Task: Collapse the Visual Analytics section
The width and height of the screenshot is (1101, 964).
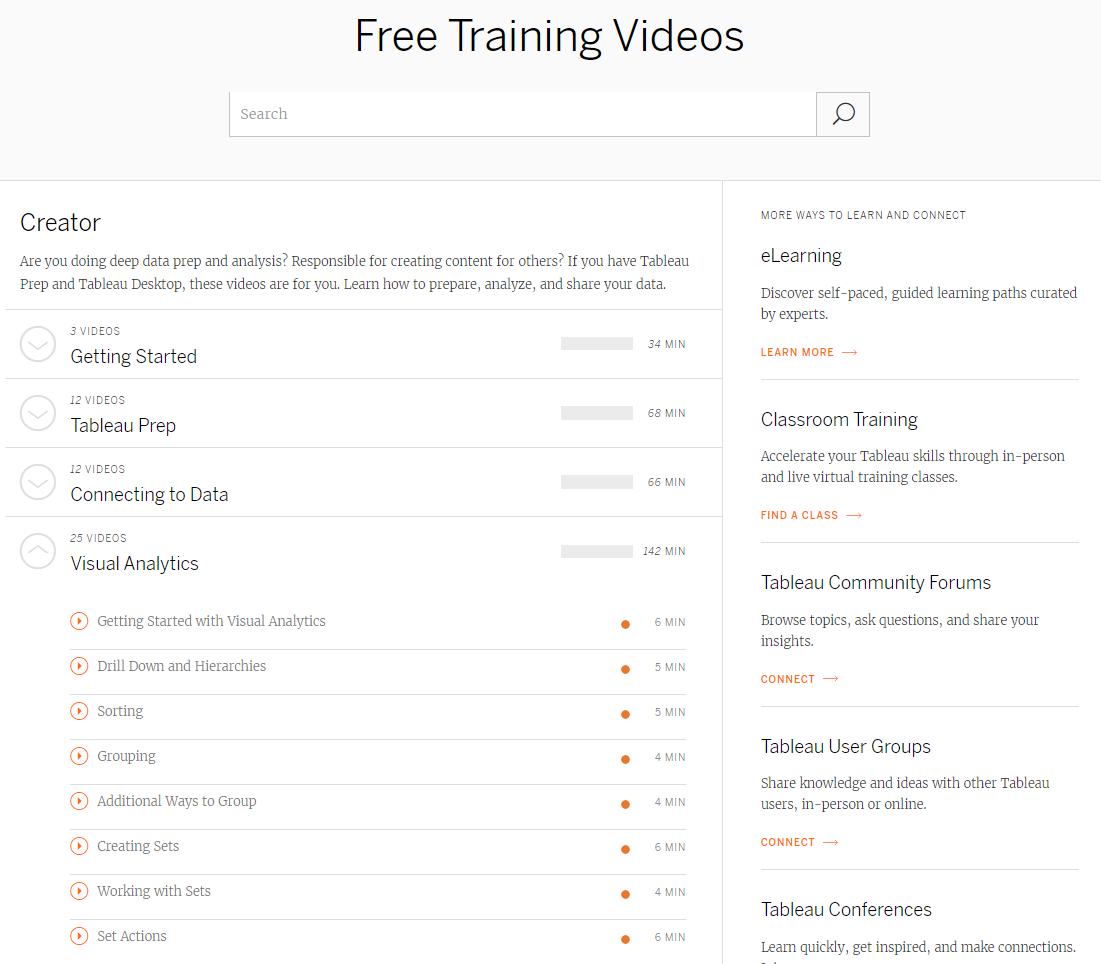Action: coord(38,551)
